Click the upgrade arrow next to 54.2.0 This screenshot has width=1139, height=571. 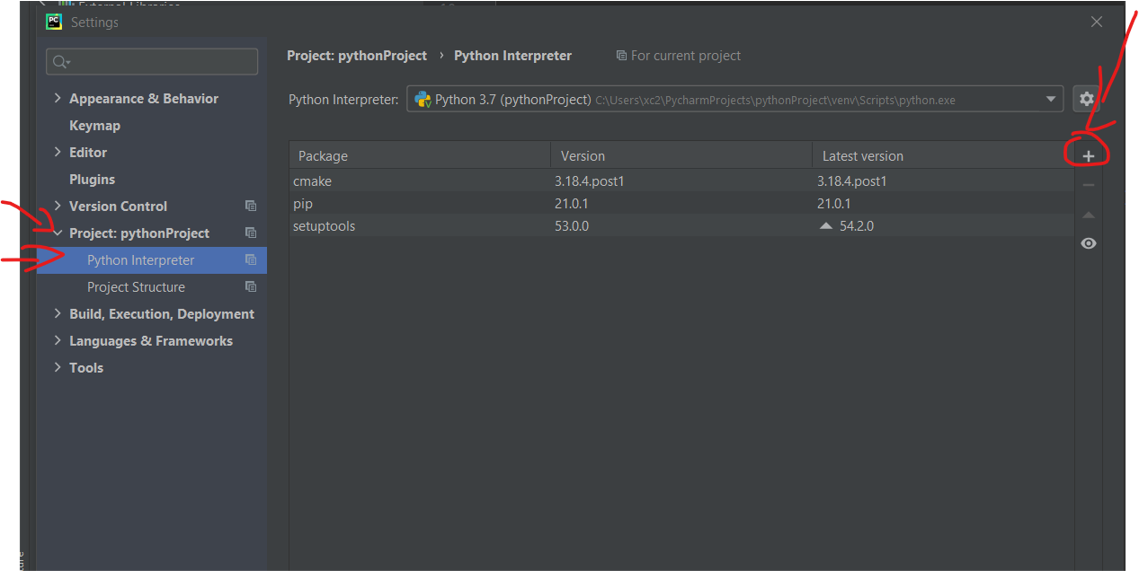pyautogui.click(x=825, y=226)
